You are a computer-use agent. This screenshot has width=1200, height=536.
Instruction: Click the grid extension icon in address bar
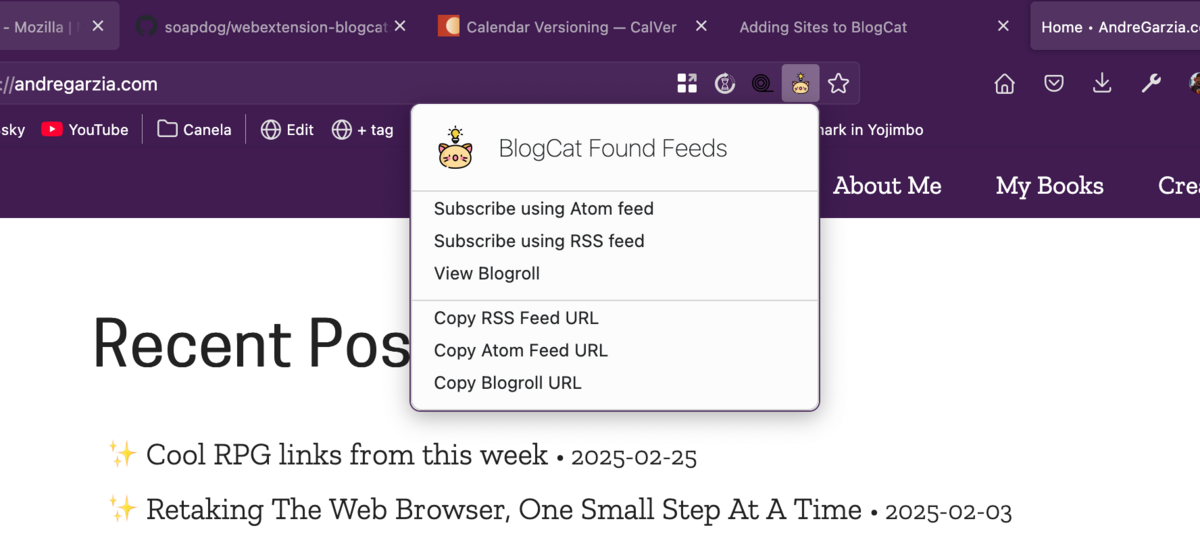(x=687, y=84)
